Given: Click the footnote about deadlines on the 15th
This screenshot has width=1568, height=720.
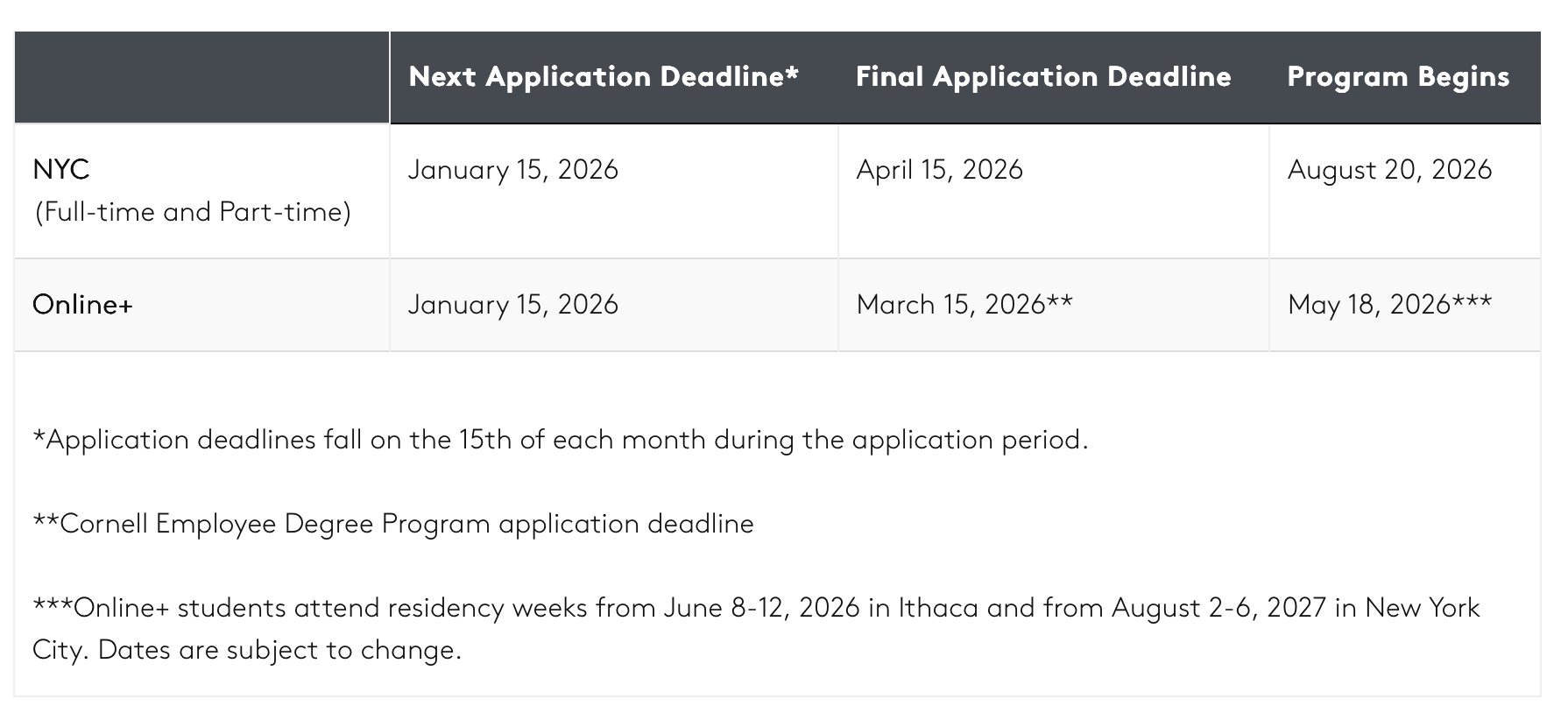Looking at the screenshot, I should pos(560,440).
